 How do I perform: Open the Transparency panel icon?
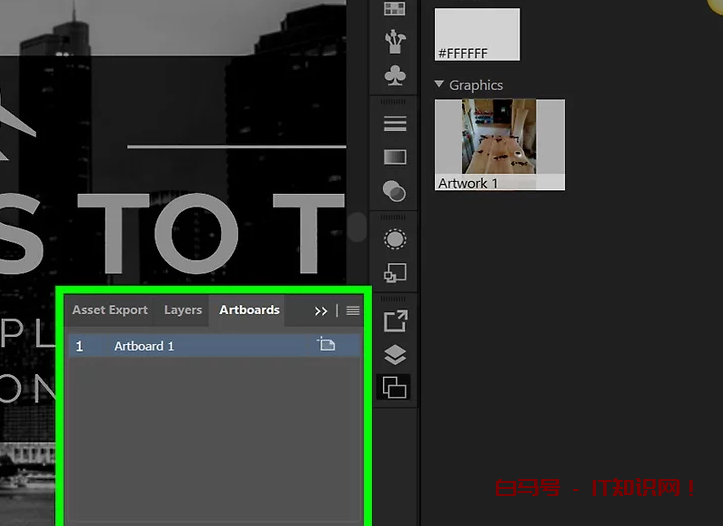click(395, 191)
